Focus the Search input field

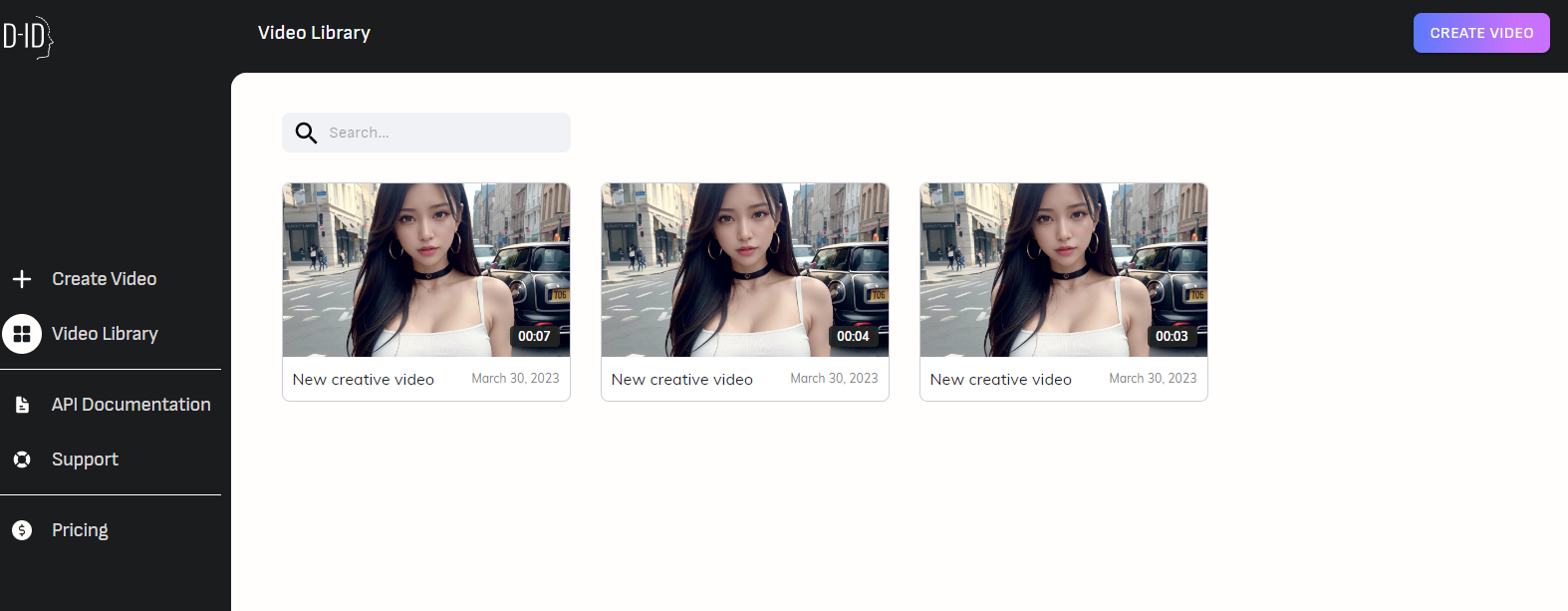pyautogui.click(x=426, y=133)
